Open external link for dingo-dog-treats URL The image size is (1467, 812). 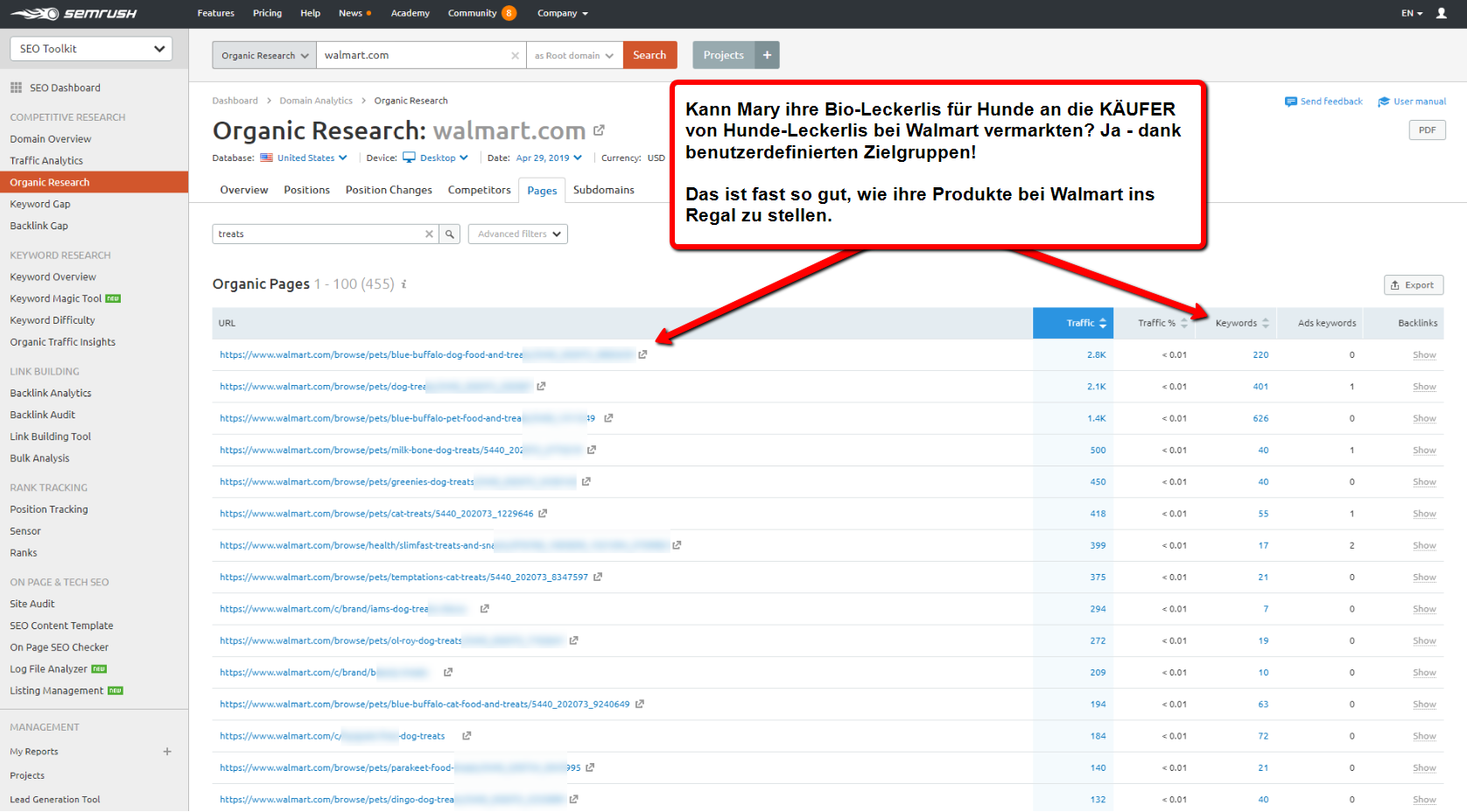click(573, 799)
